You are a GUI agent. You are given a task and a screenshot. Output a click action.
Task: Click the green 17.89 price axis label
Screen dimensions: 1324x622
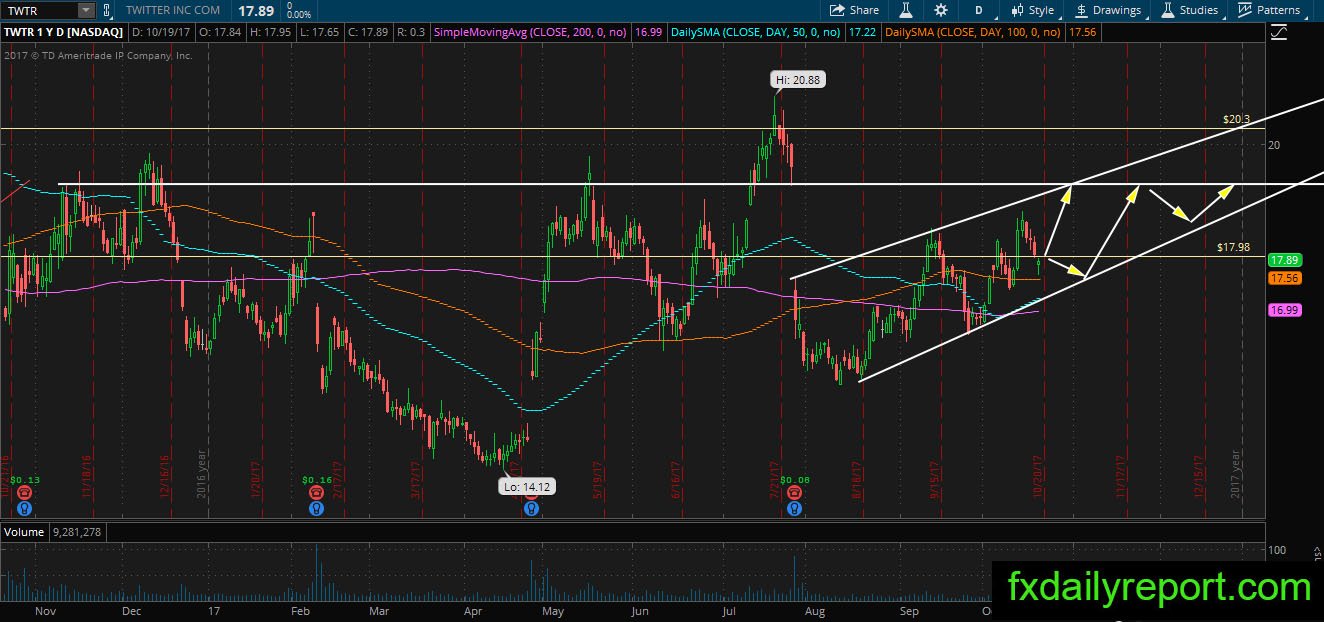[x=1284, y=259]
